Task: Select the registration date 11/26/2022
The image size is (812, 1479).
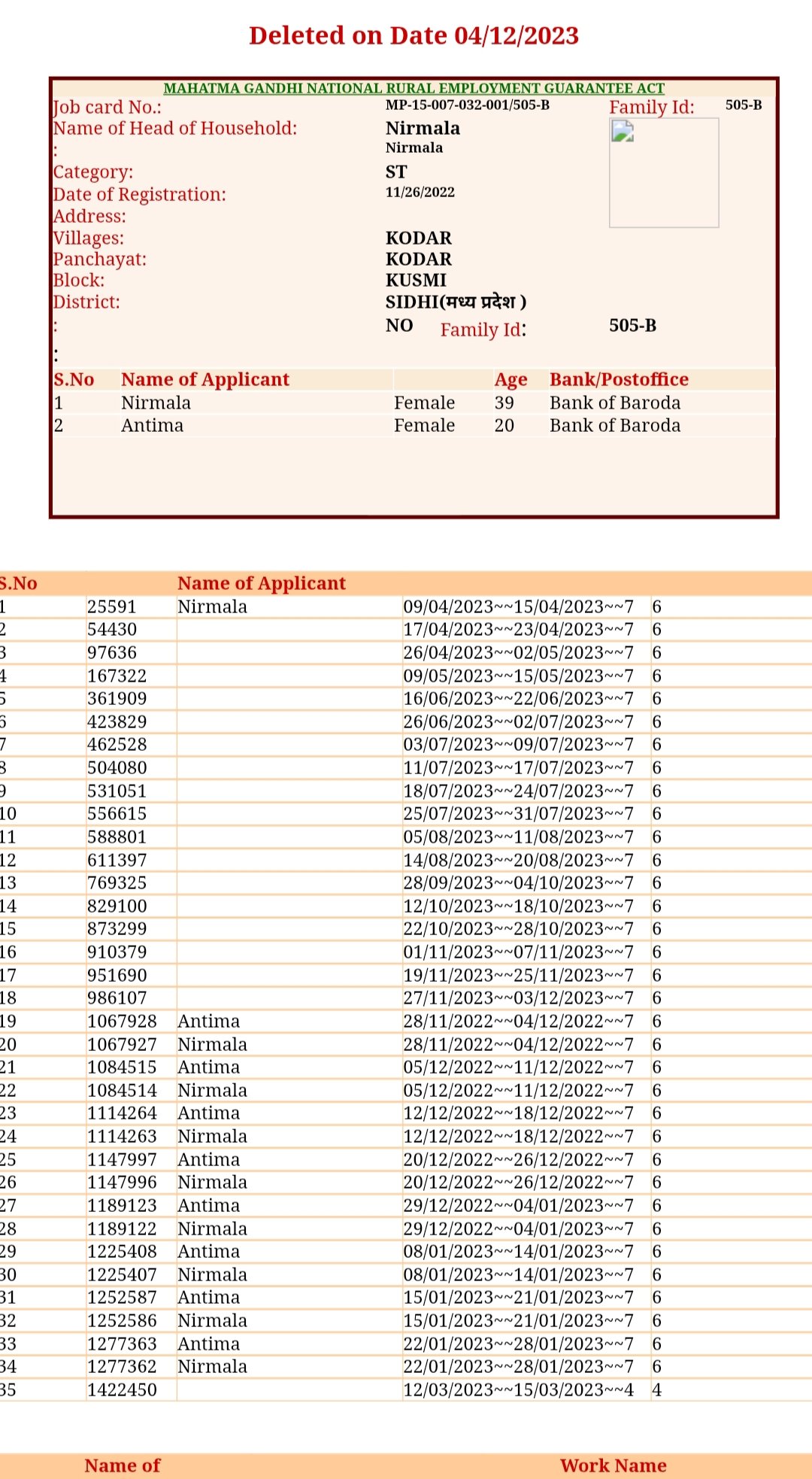Action: [x=420, y=193]
